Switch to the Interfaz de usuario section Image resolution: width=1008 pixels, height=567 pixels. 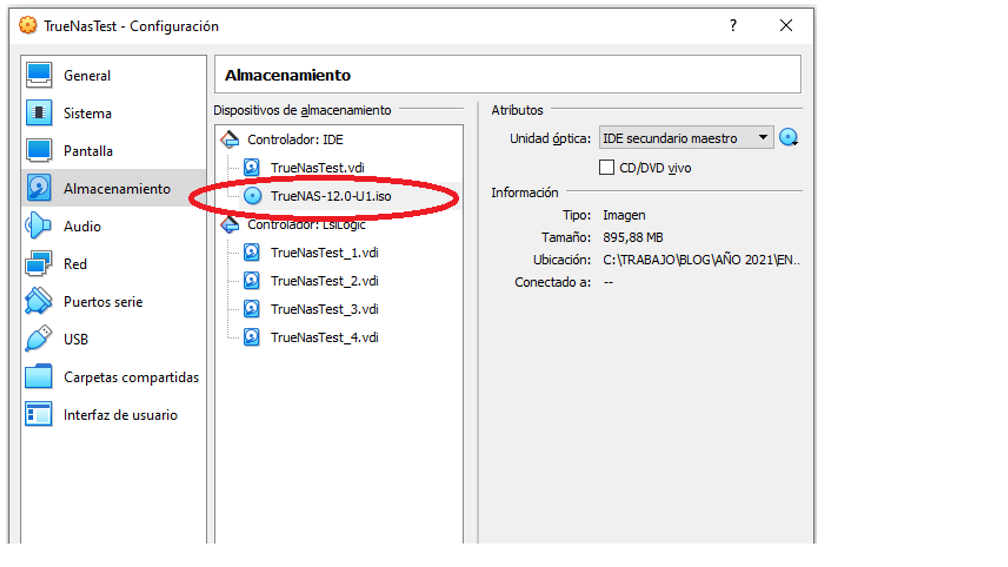tap(120, 415)
